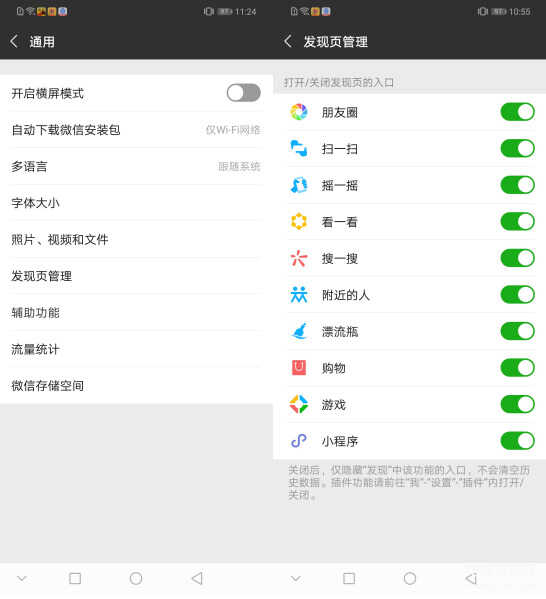Tap battery icon in right status bar
Viewport: 546px width, 599px height.
click(499, 11)
